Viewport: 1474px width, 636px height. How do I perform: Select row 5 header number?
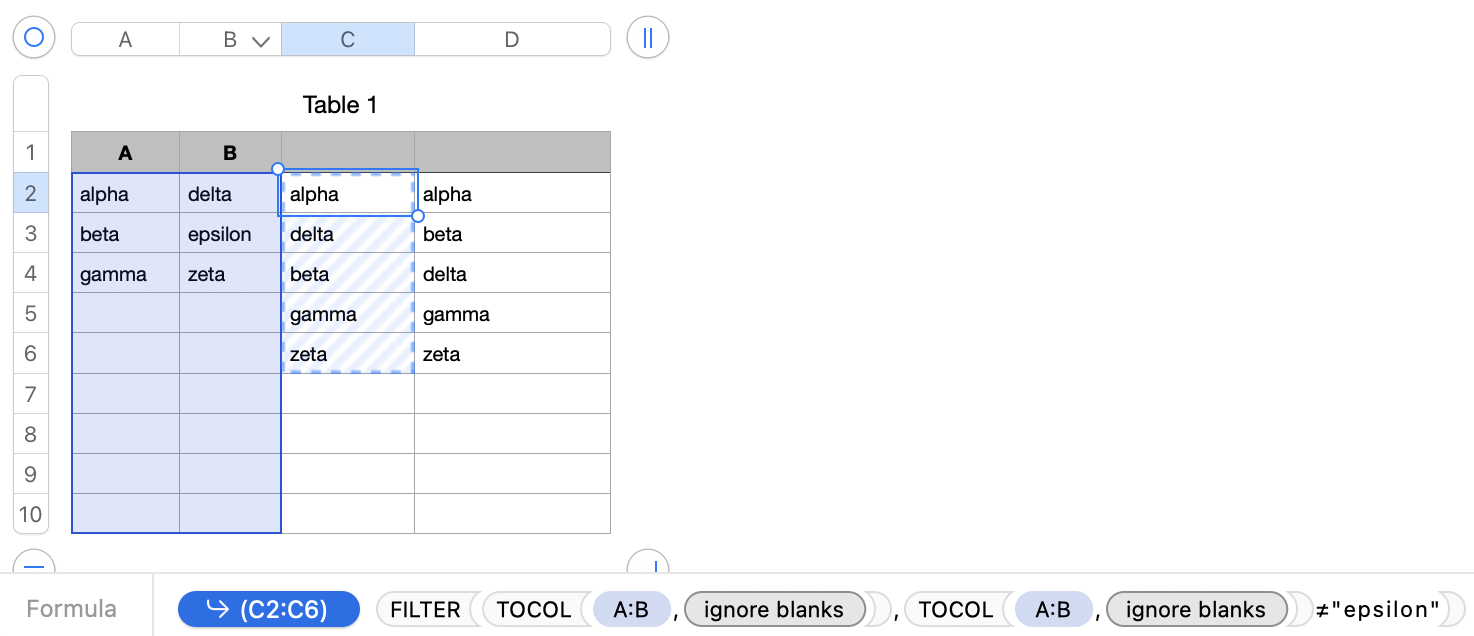30,313
